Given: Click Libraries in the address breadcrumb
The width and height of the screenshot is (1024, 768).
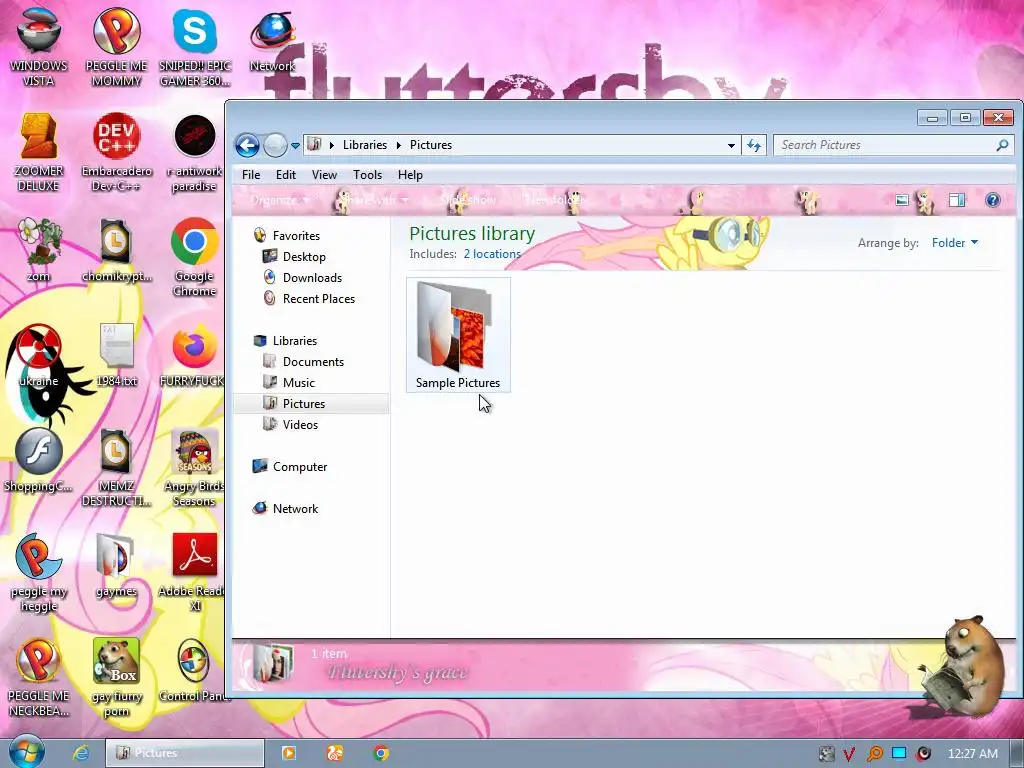Looking at the screenshot, I should (364, 145).
